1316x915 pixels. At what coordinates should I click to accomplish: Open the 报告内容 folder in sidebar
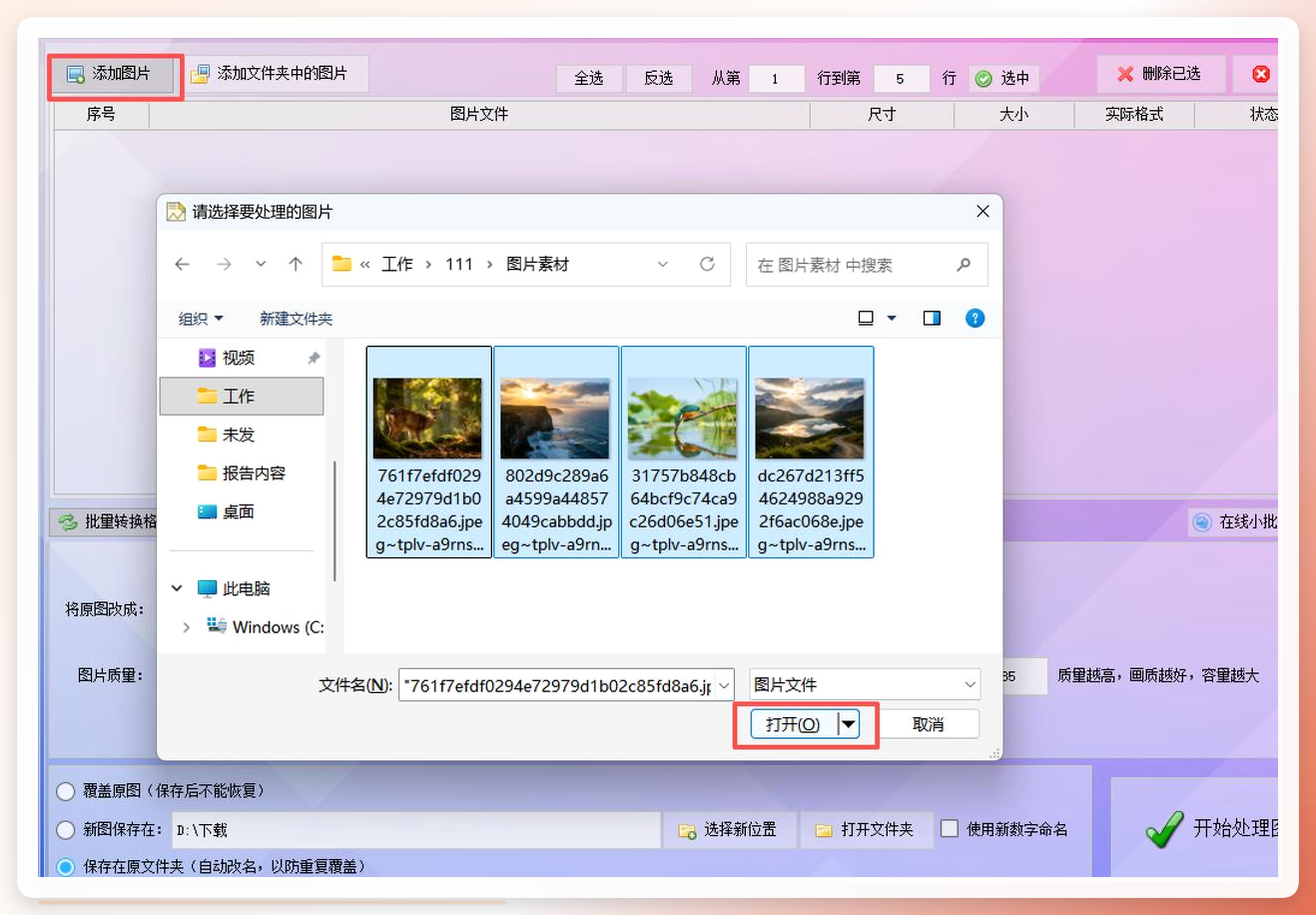coord(242,472)
